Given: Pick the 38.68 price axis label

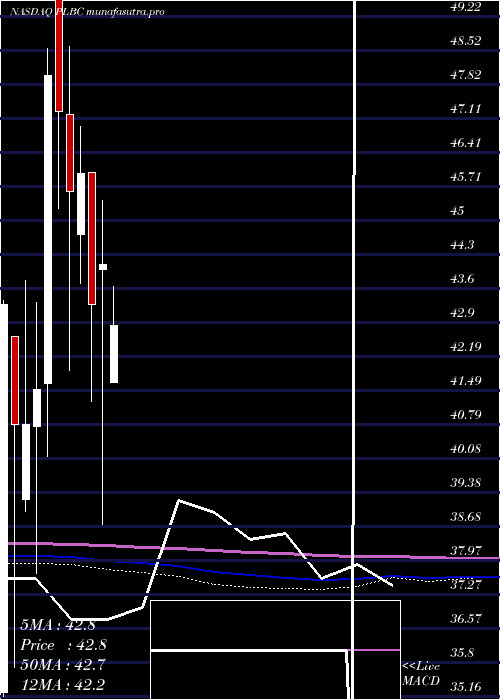Looking at the screenshot, I should pyautogui.click(x=466, y=517).
